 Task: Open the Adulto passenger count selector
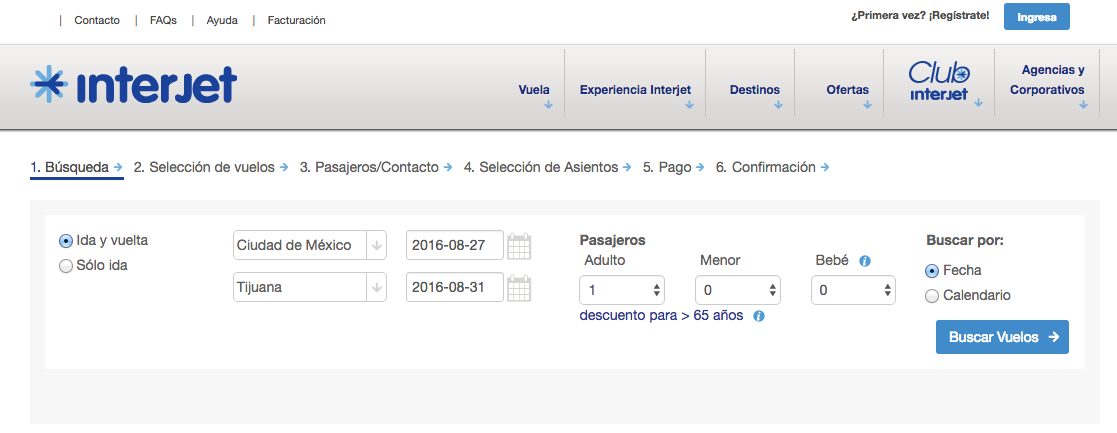pyautogui.click(x=623, y=290)
